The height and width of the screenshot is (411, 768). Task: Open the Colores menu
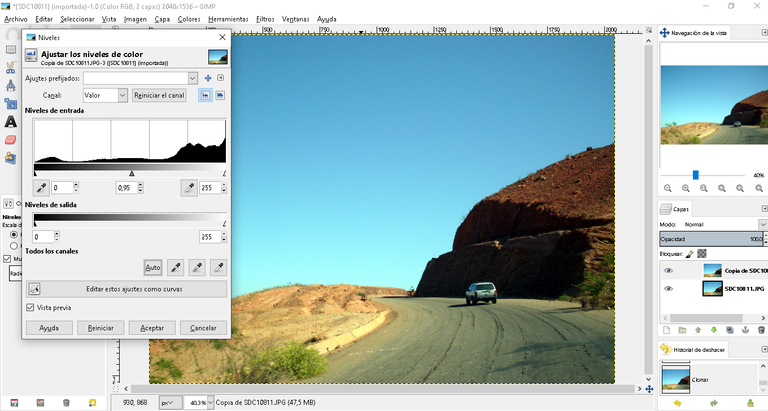click(189, 19)
